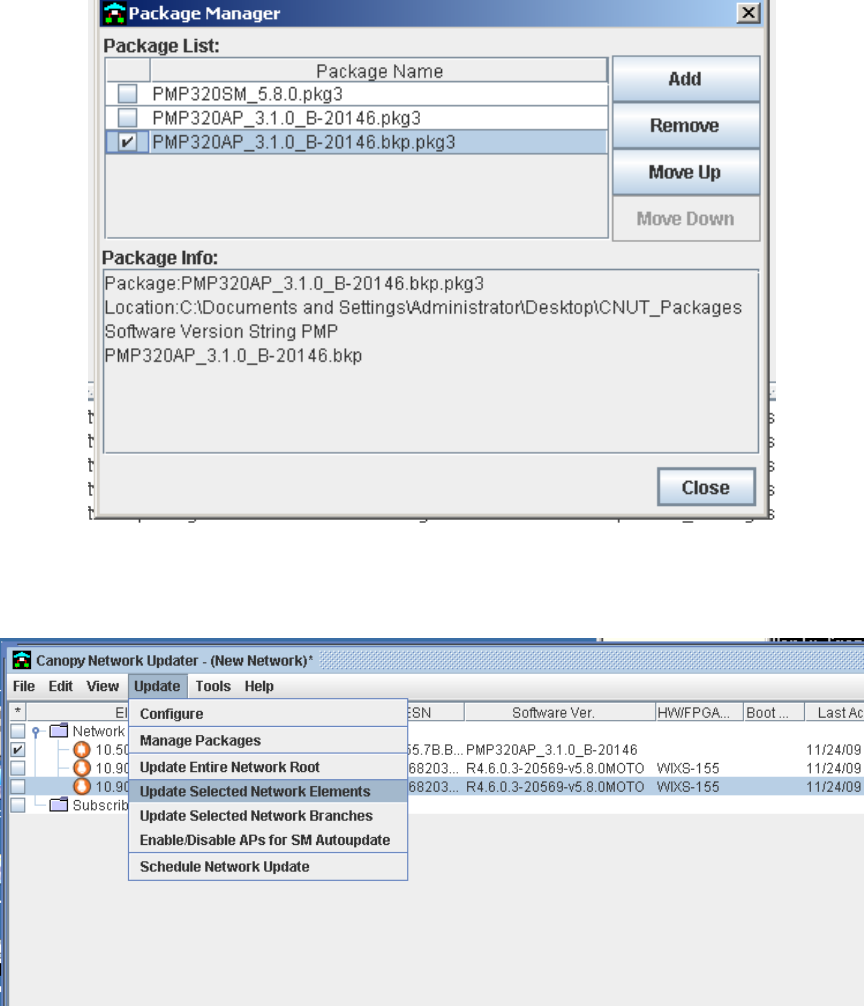Choose Update Selected Network Elements
The image size is (864, 1006).
[x=268, y=791]
